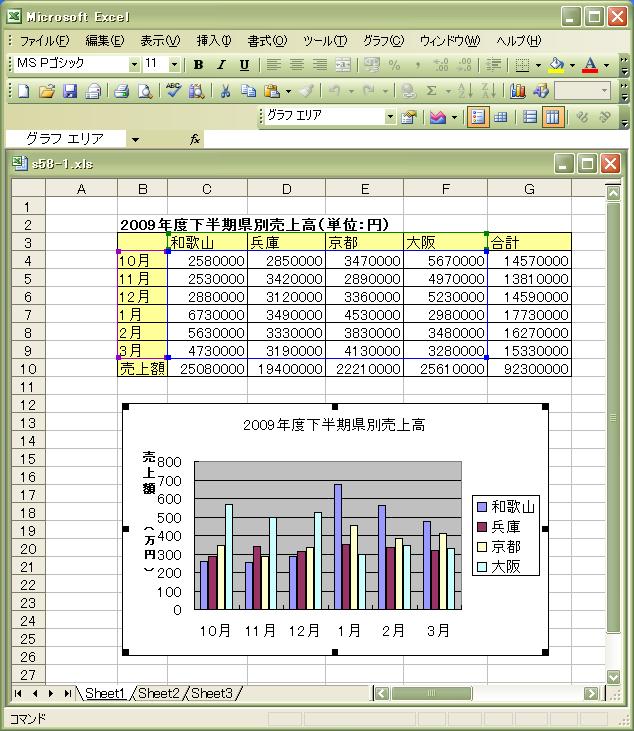
Task: Click the Paste clipboard icon
Action: pos(272,91)
